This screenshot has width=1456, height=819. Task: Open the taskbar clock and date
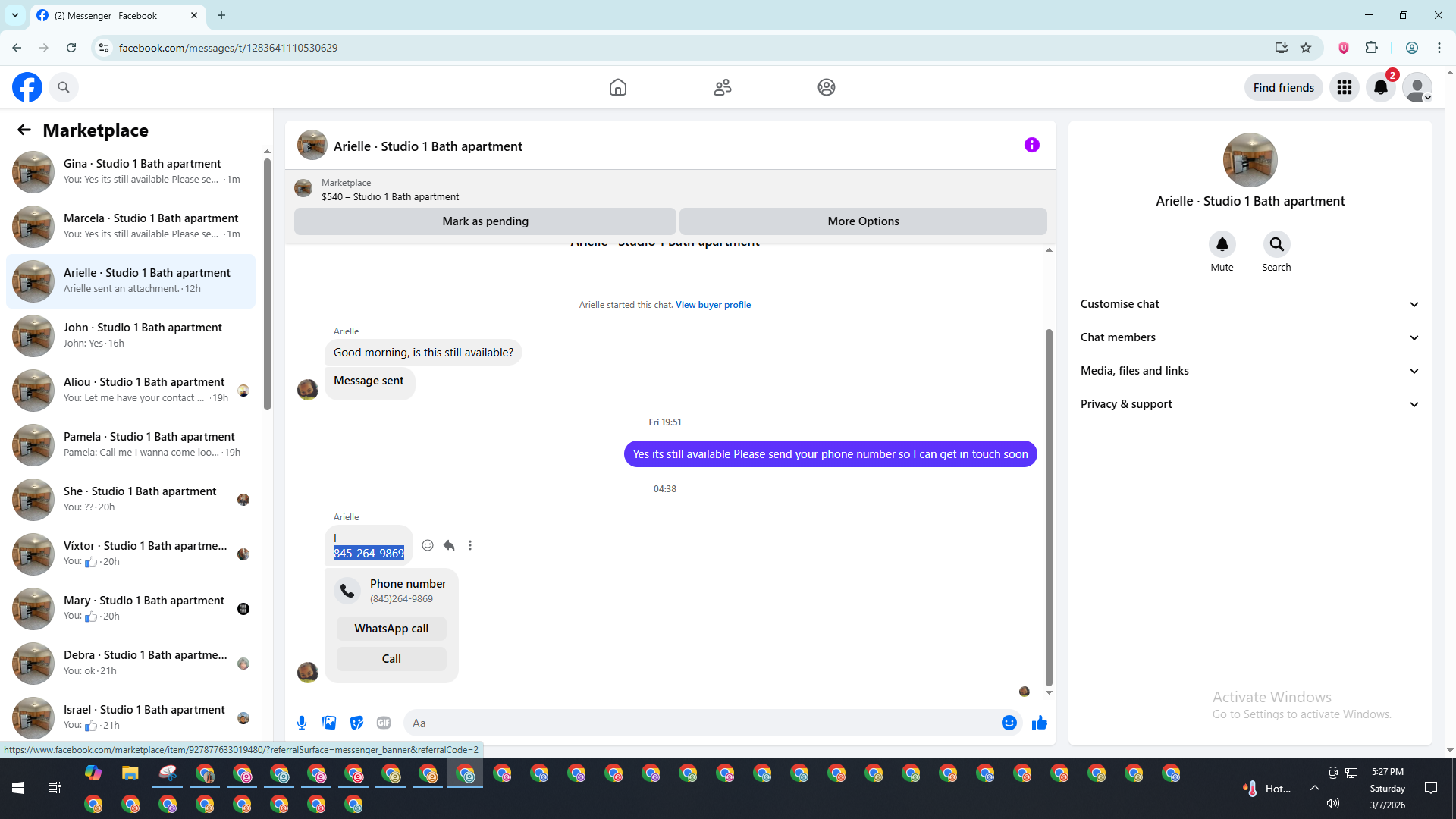click(1388, 789)
